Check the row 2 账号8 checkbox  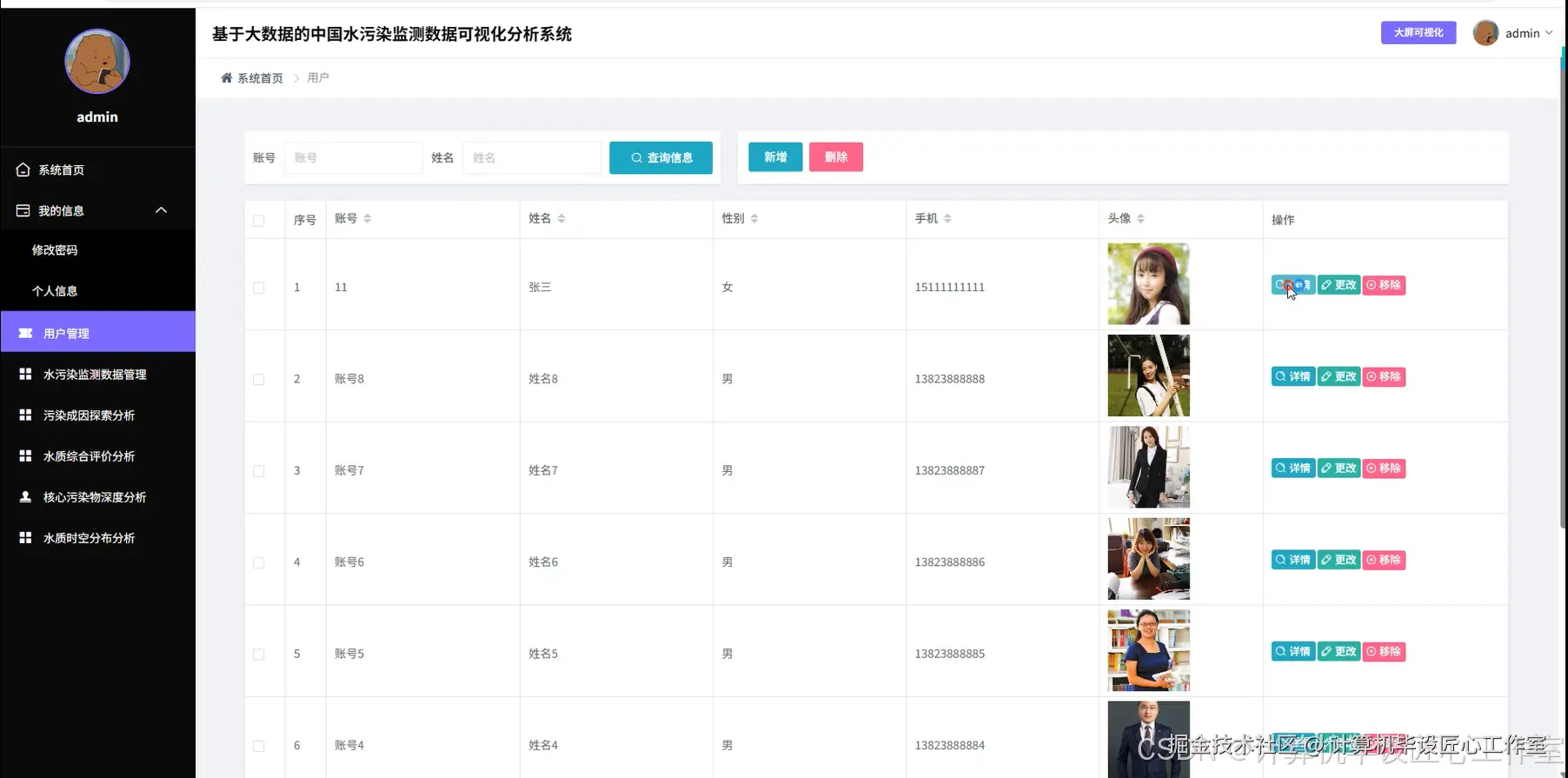pos(259,380)
